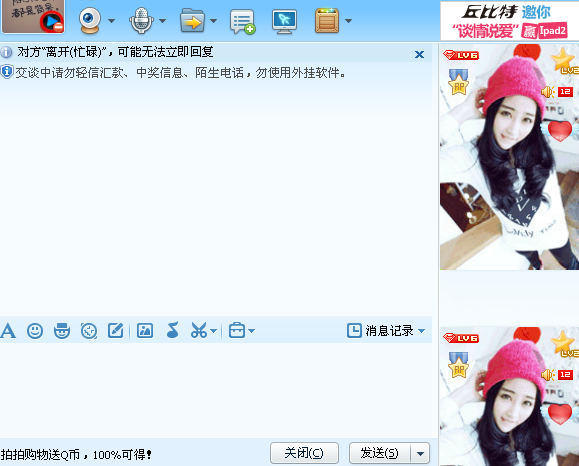Click inside the message input box
Viewport: 579px width, 466px height.
click(x=216, y=390)
